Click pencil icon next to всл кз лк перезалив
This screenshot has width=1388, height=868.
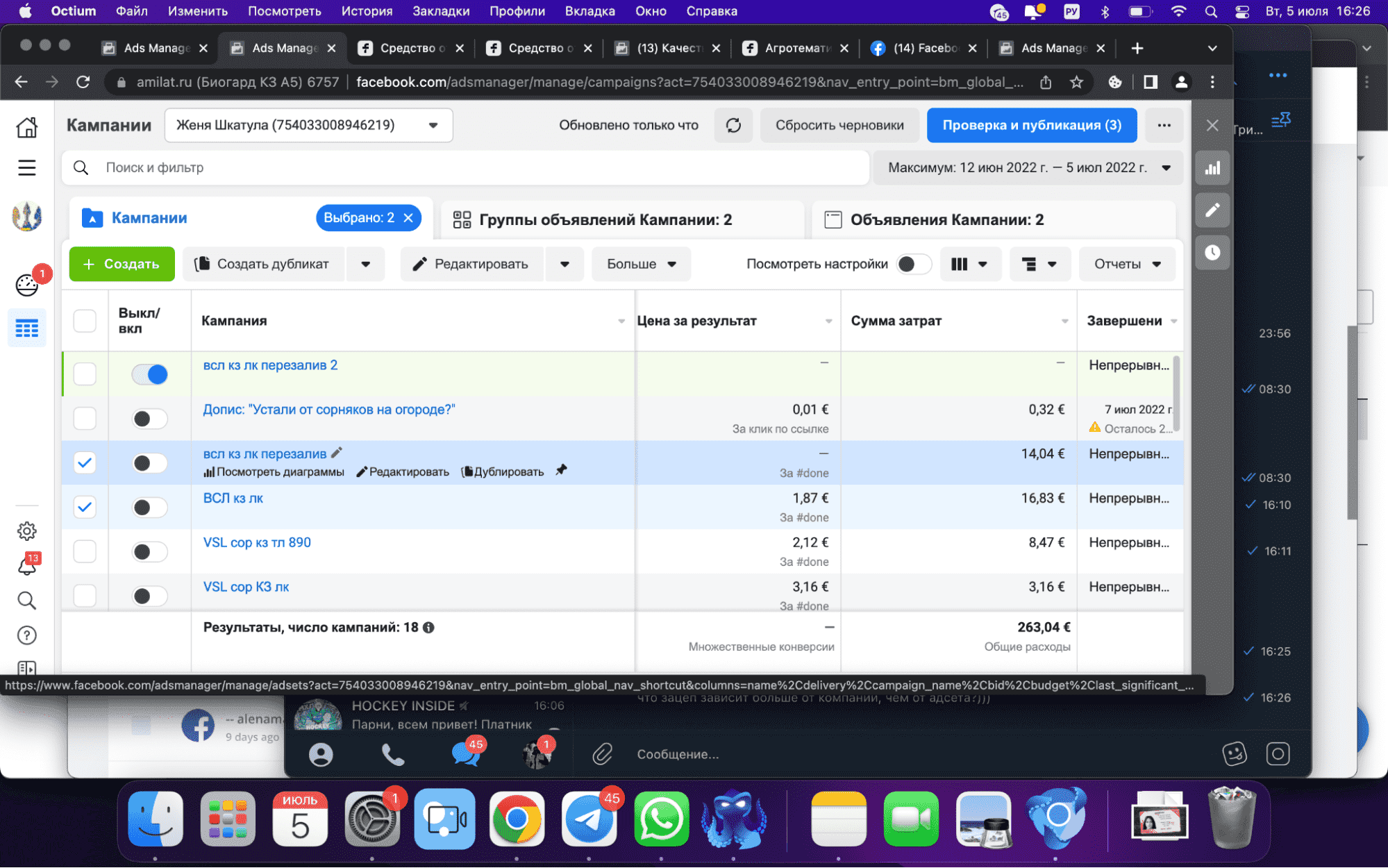coord(337,453)
